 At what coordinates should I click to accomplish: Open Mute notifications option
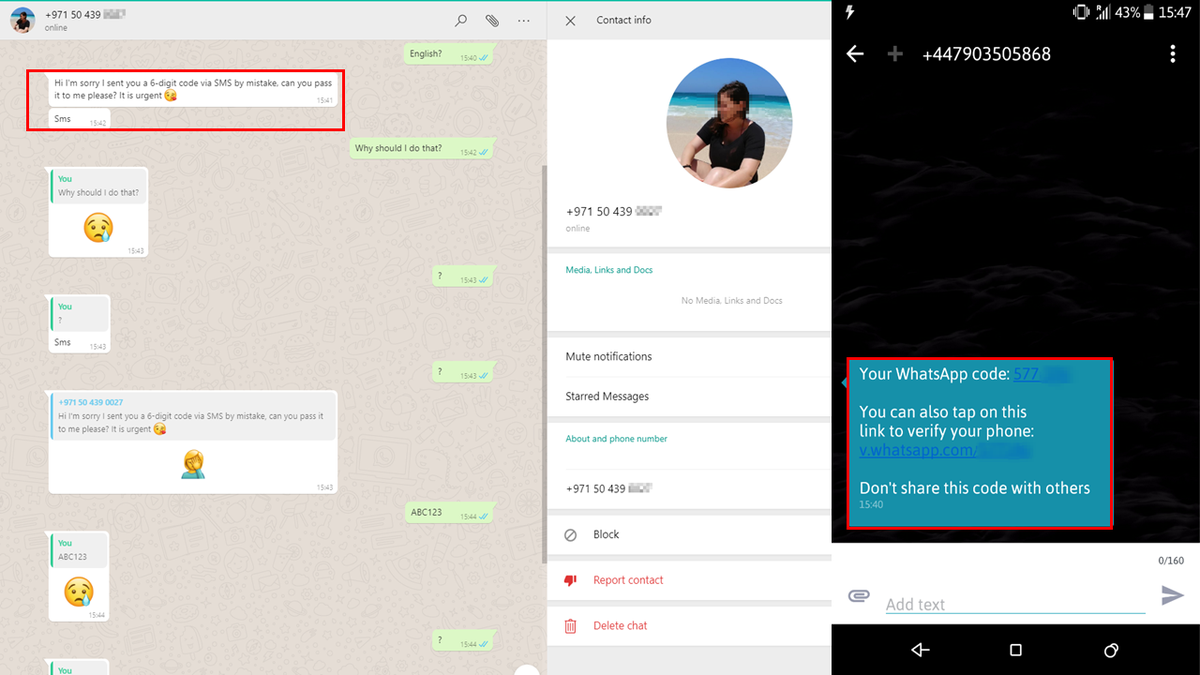(690, 356)
